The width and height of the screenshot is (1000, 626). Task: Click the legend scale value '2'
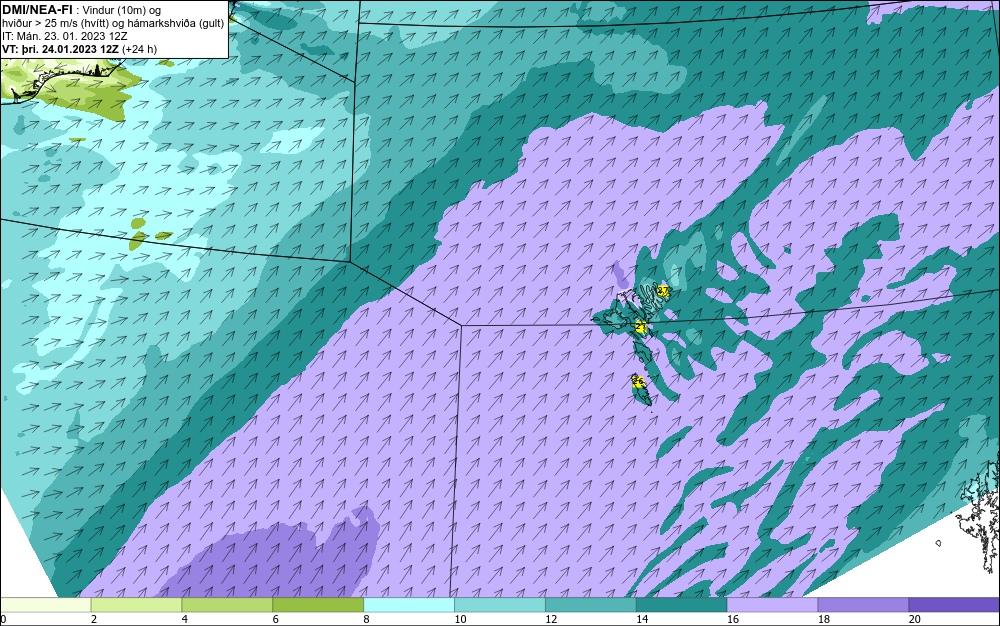94,619
